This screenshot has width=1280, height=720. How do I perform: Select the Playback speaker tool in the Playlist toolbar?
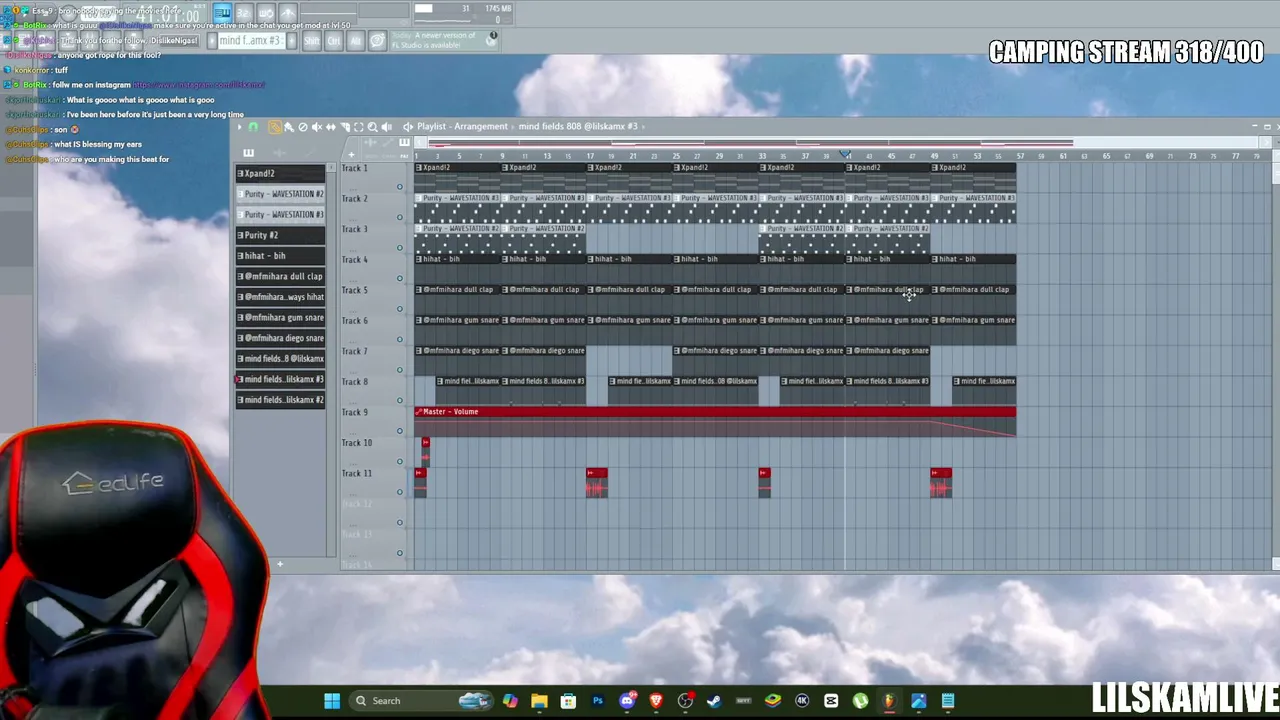(387, 127)
